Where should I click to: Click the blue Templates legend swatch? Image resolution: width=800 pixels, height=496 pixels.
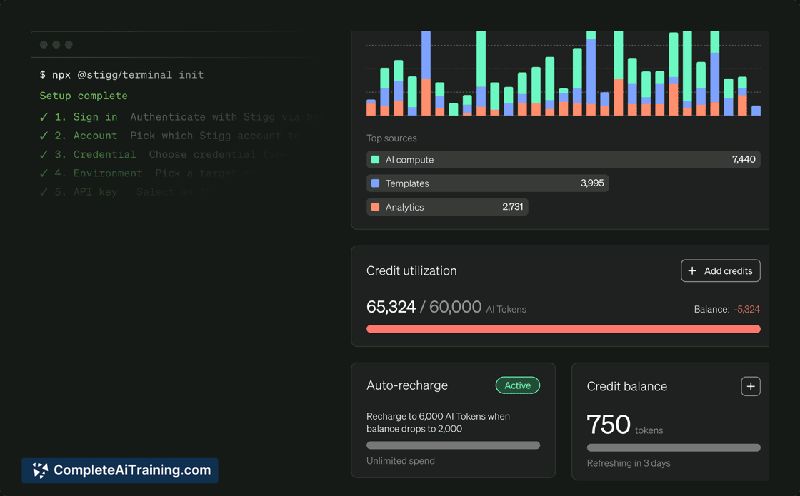[x=375, y=183]
